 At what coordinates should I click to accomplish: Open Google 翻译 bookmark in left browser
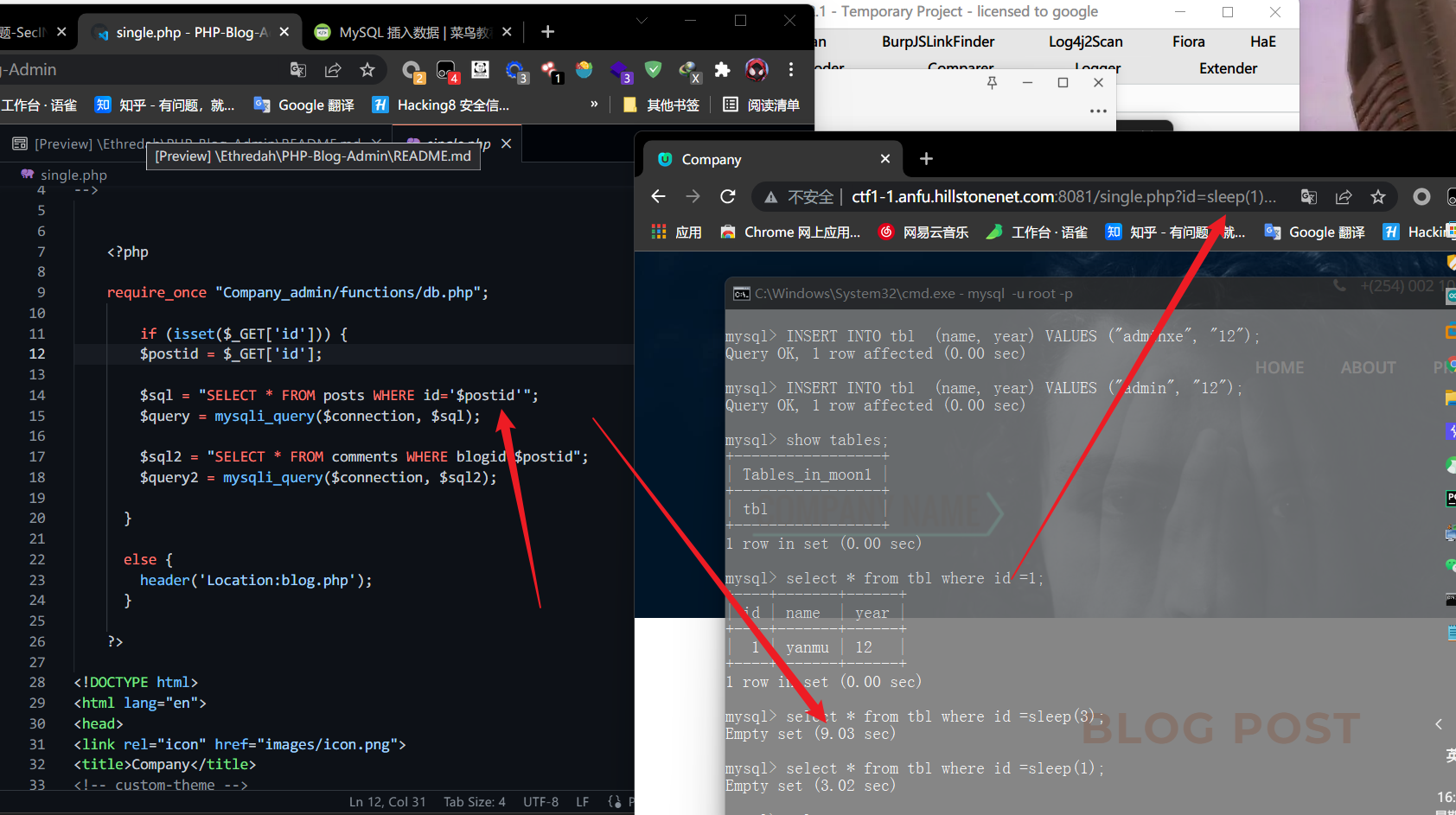tap(304, 105)
